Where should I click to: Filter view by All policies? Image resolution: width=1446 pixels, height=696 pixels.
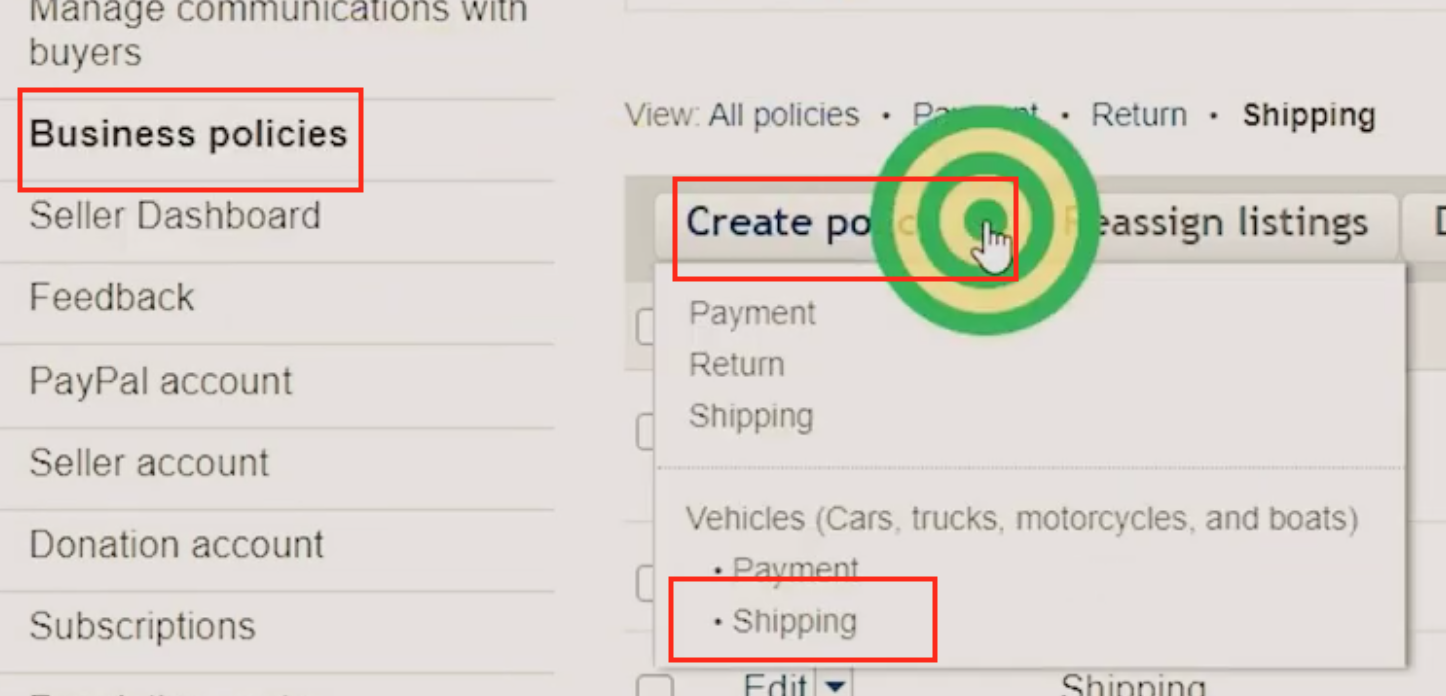(x=784, y=115)
